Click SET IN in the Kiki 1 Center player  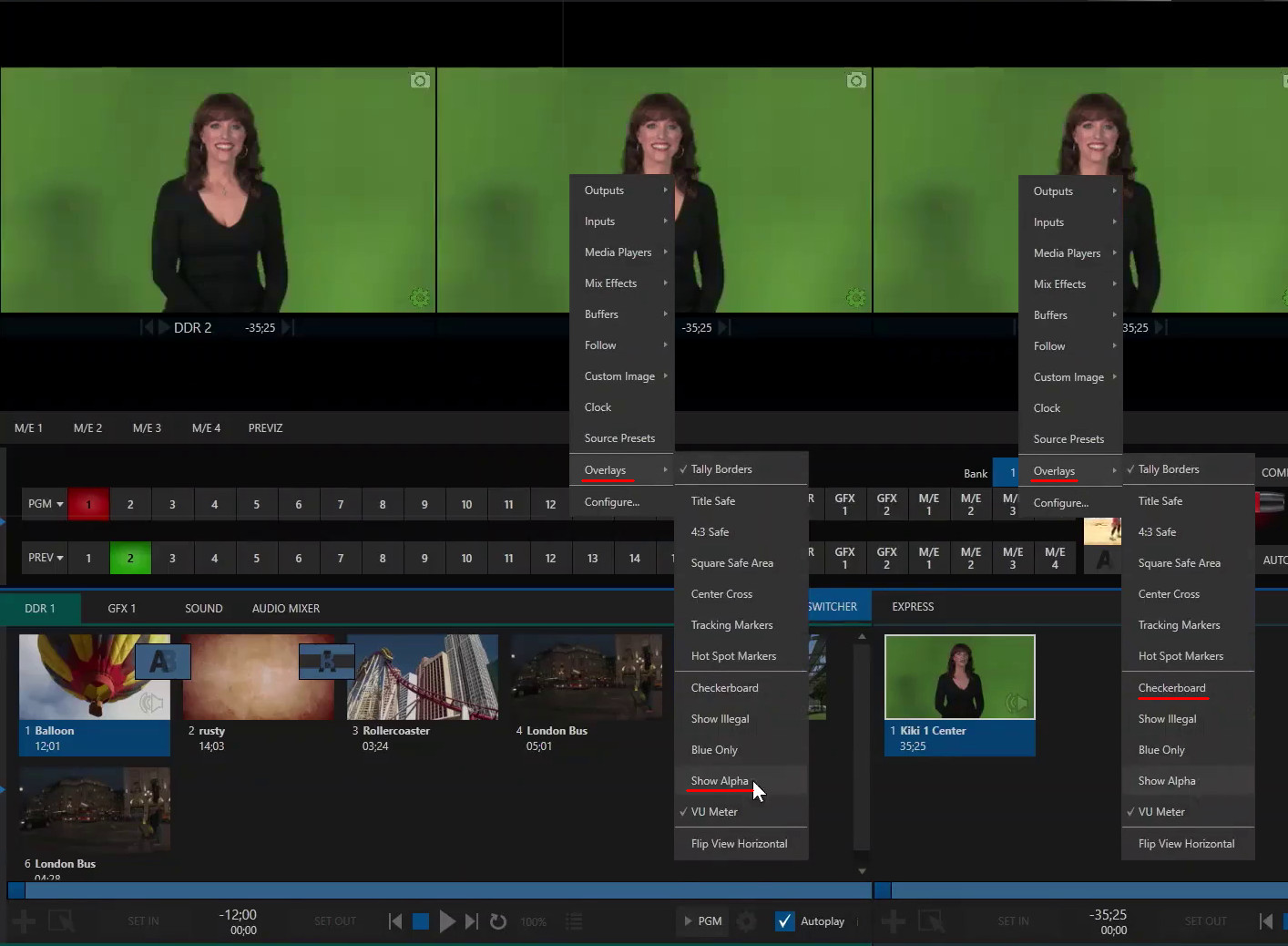1013,921
